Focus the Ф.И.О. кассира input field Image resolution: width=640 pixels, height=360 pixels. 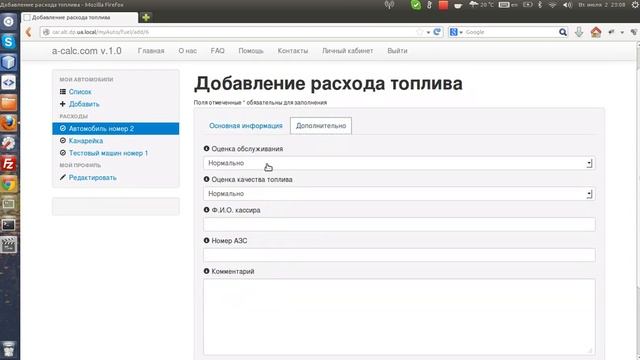[x=399, y=224]
